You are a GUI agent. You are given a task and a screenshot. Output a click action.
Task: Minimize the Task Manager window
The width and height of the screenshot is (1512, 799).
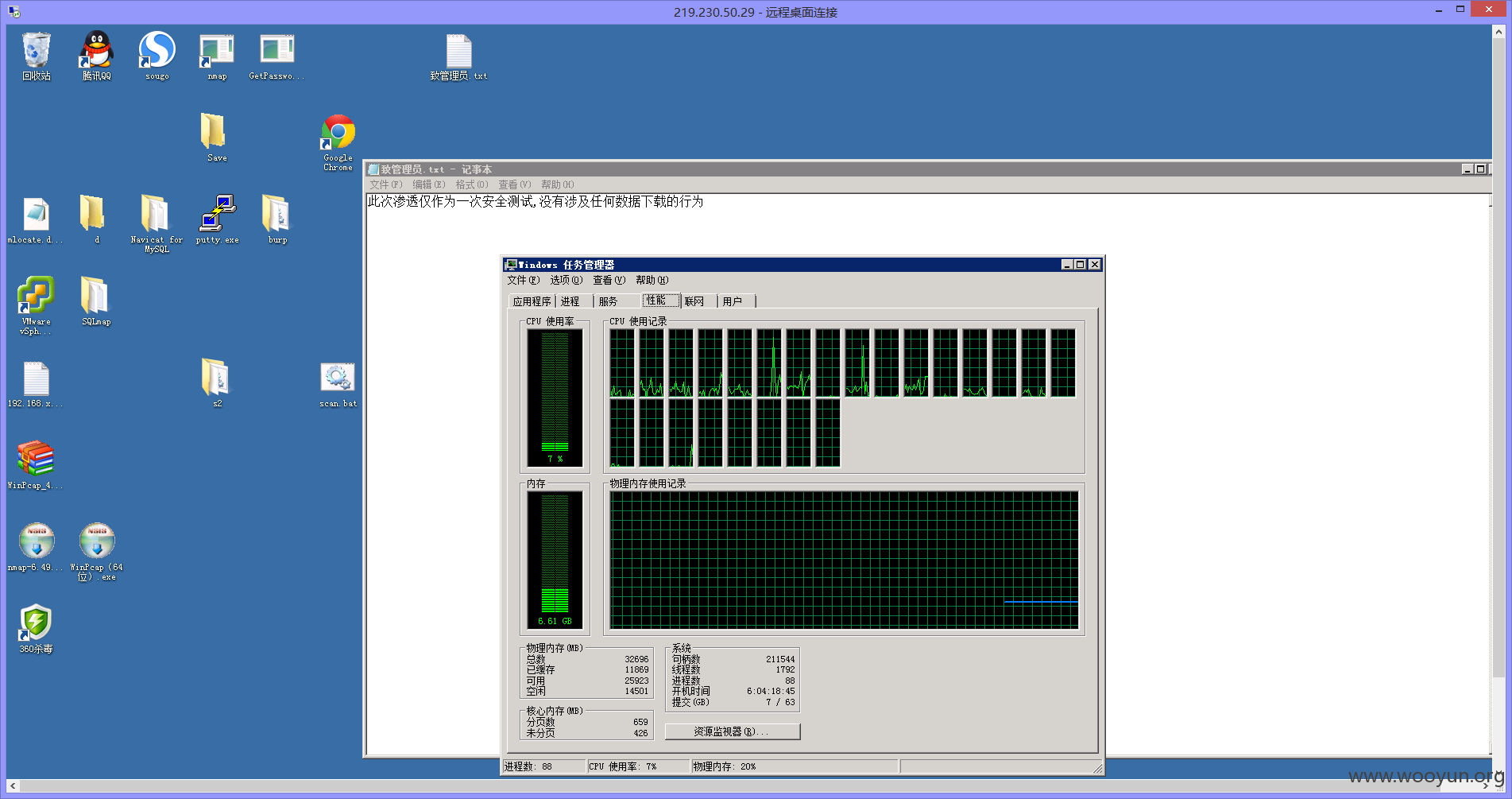1067,265
